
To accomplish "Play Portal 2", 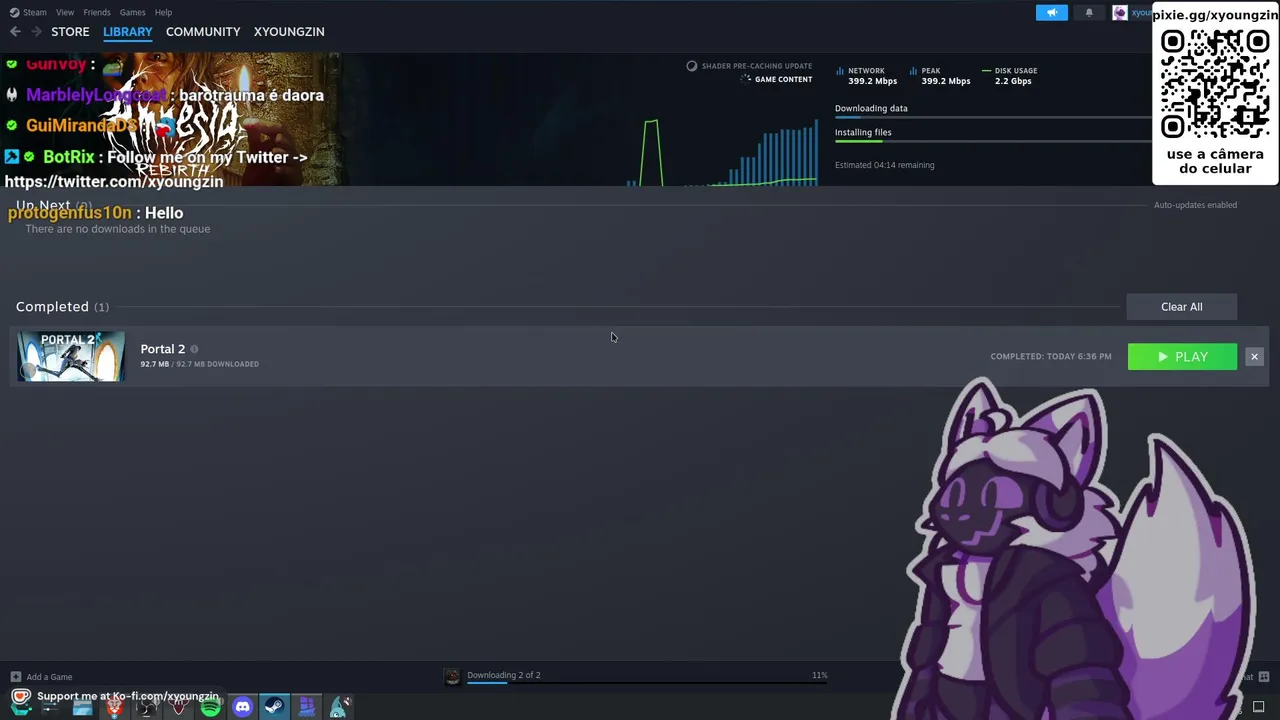I will [x=1182, y=357].
